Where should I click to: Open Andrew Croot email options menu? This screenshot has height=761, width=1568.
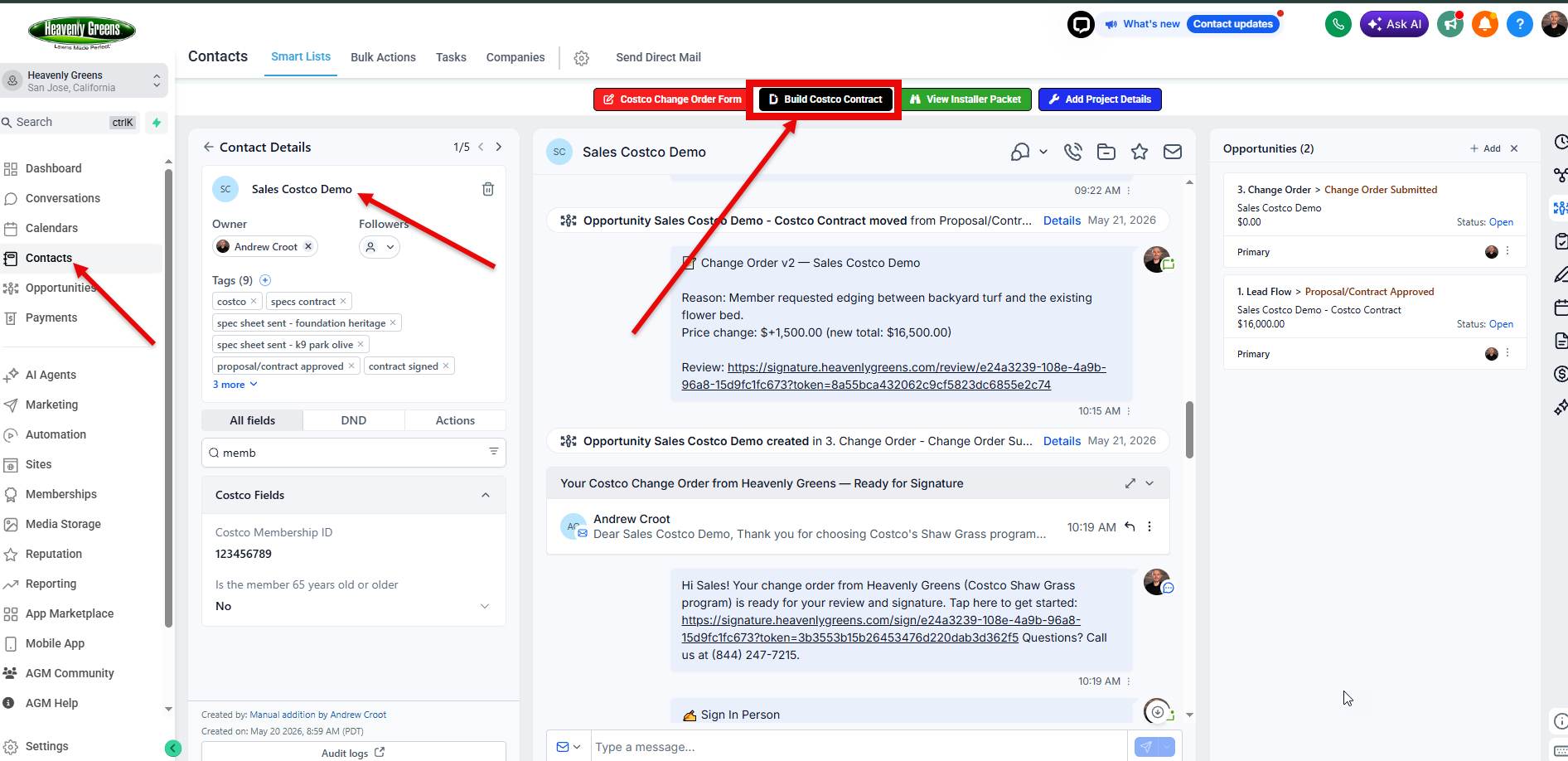coord(1149,526)
